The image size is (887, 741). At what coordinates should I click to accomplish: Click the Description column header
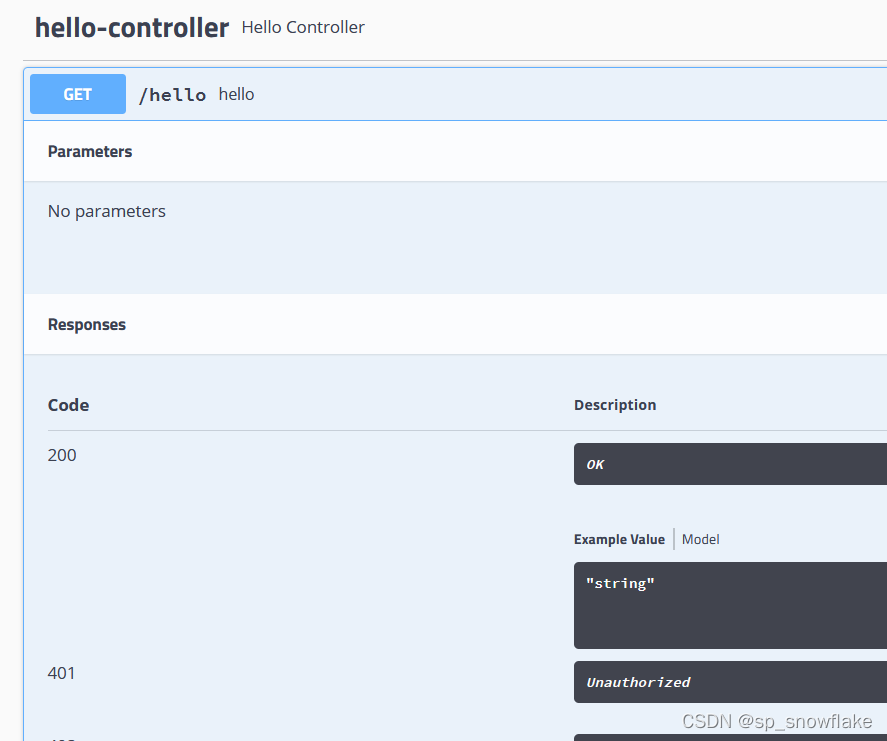[615, 405]
